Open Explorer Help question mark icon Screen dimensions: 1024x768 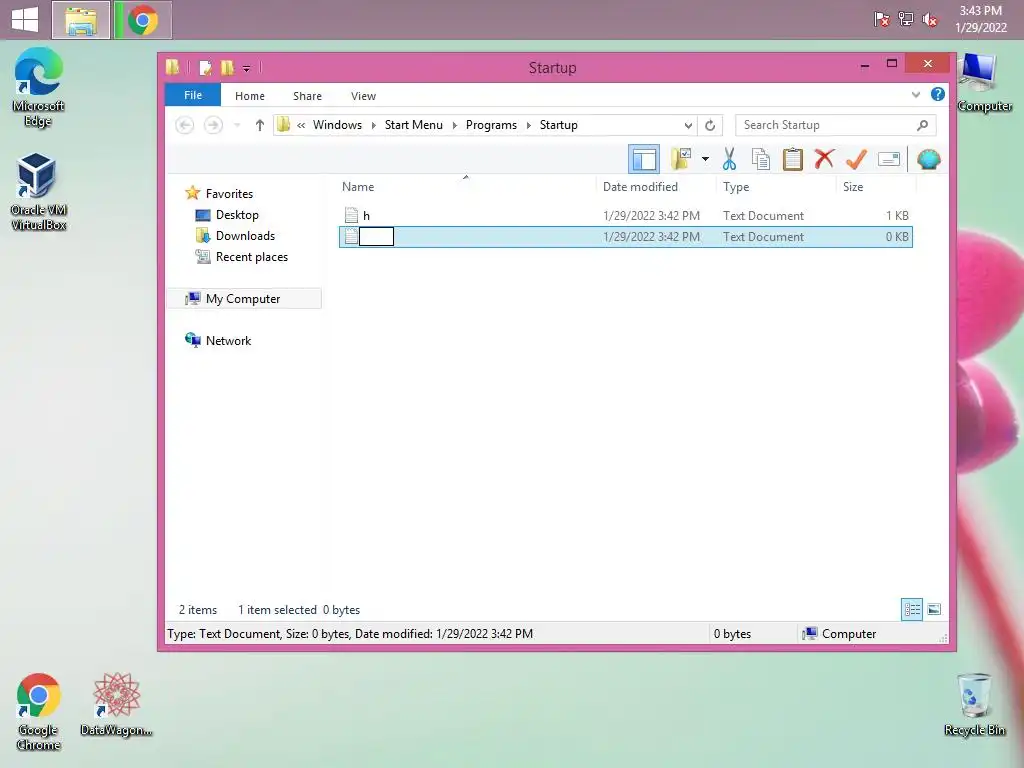coord(938,94)
